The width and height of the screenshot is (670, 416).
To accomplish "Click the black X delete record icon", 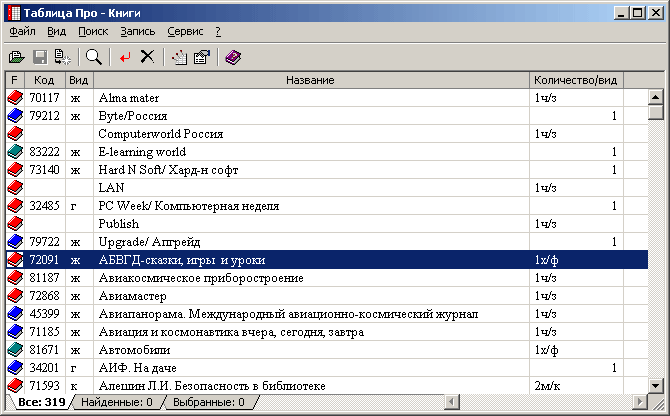I will coord(147,56).
